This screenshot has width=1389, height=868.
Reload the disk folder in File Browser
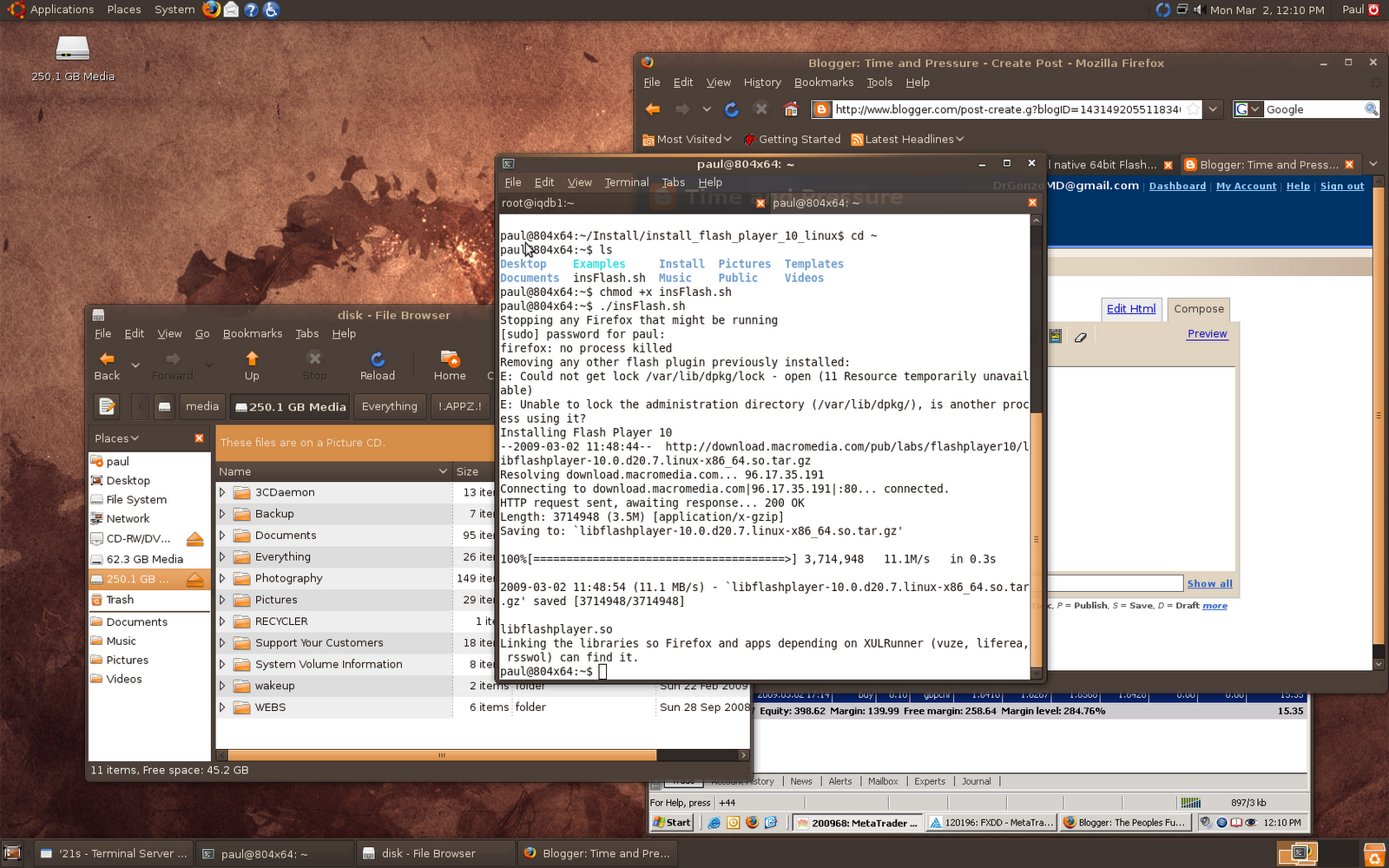tap(378, 366)
